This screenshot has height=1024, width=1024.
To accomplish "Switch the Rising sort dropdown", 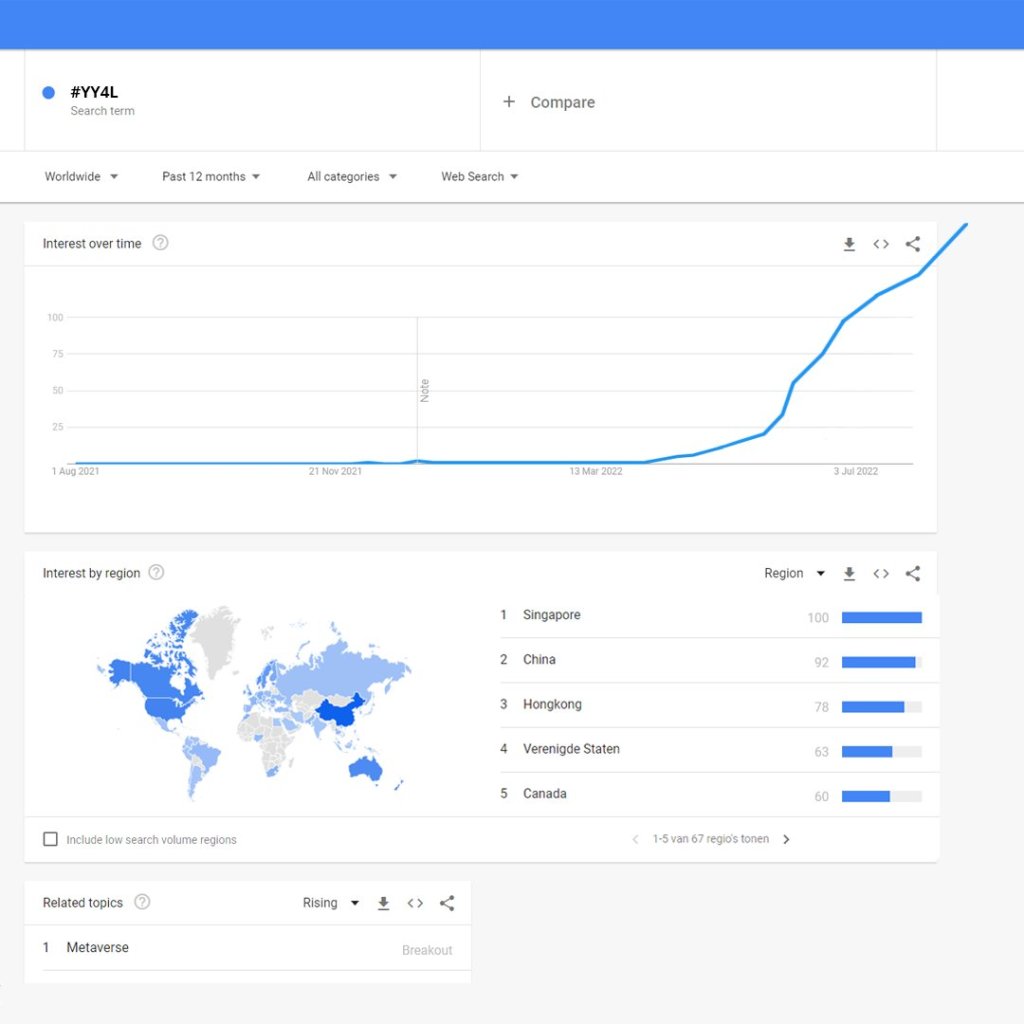I will pyautogui.click(x=331, y=903).
